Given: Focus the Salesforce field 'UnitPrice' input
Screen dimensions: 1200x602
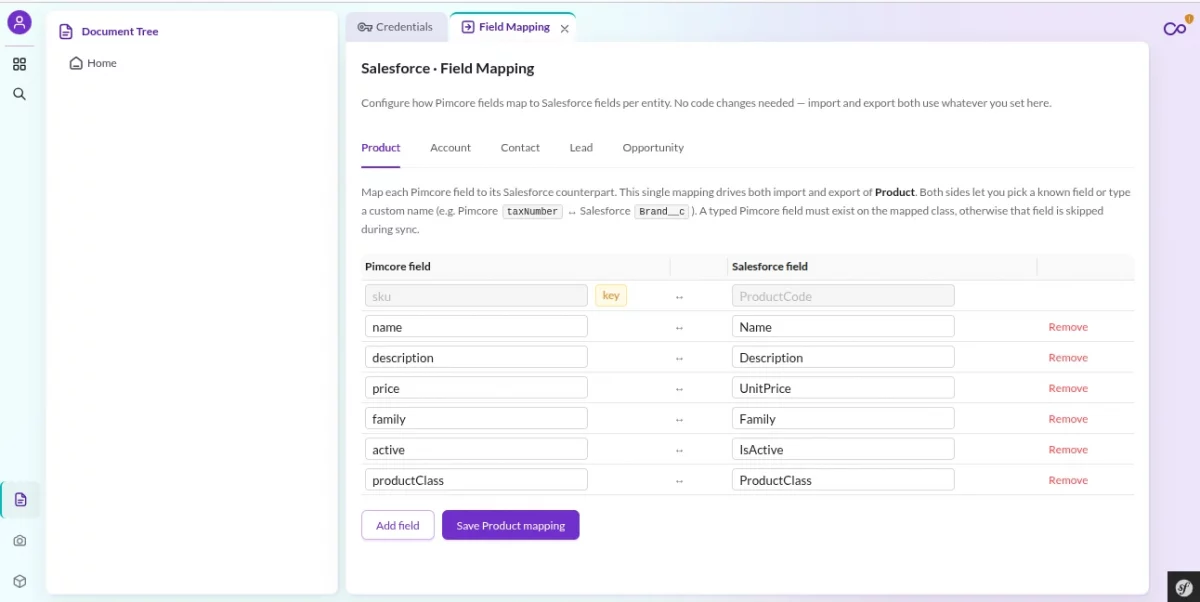Looking at the screenshot, I should [843, 388].
